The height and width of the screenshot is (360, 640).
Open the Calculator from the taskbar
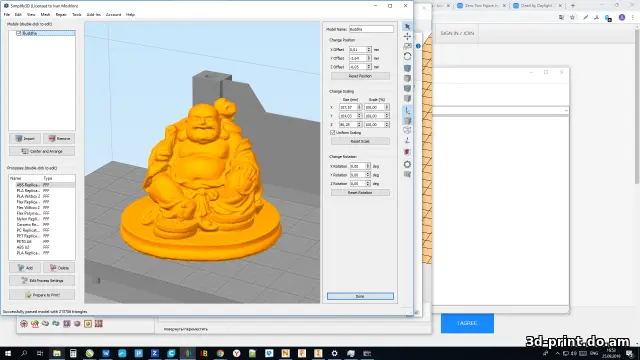pos(73,353)
